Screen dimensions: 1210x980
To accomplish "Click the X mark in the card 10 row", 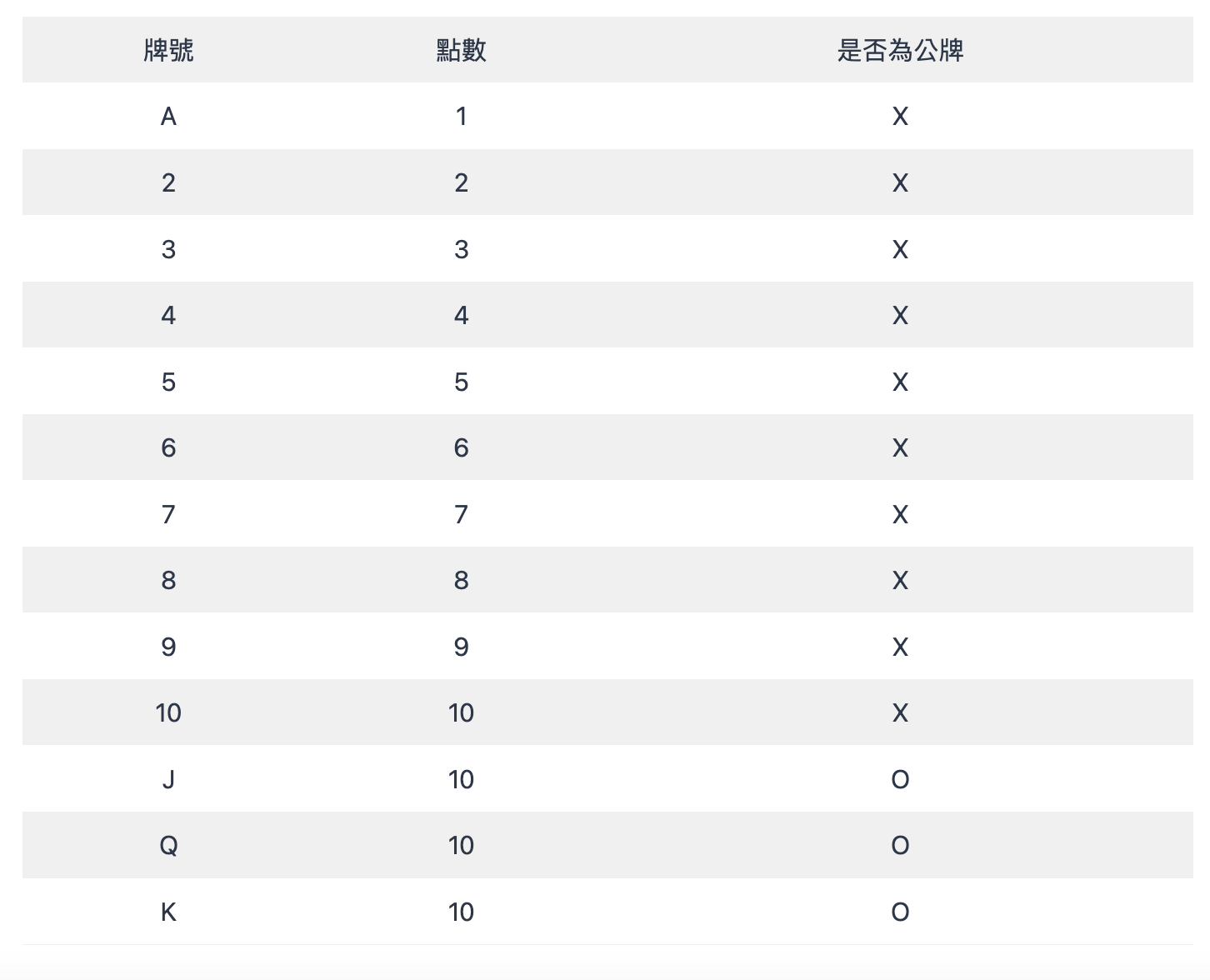I will point(900,713).
